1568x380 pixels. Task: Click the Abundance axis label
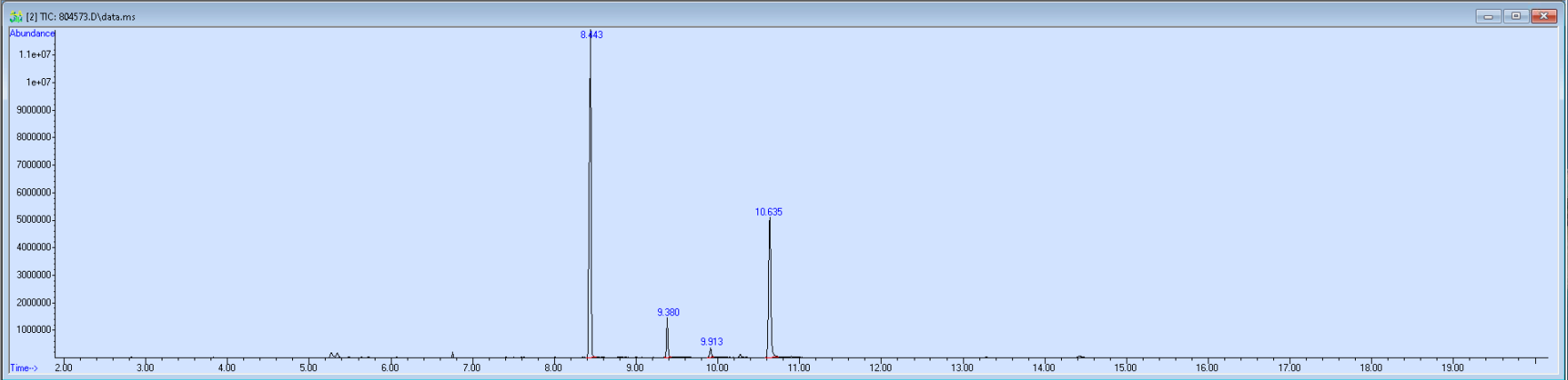click(x=32, y=34)
